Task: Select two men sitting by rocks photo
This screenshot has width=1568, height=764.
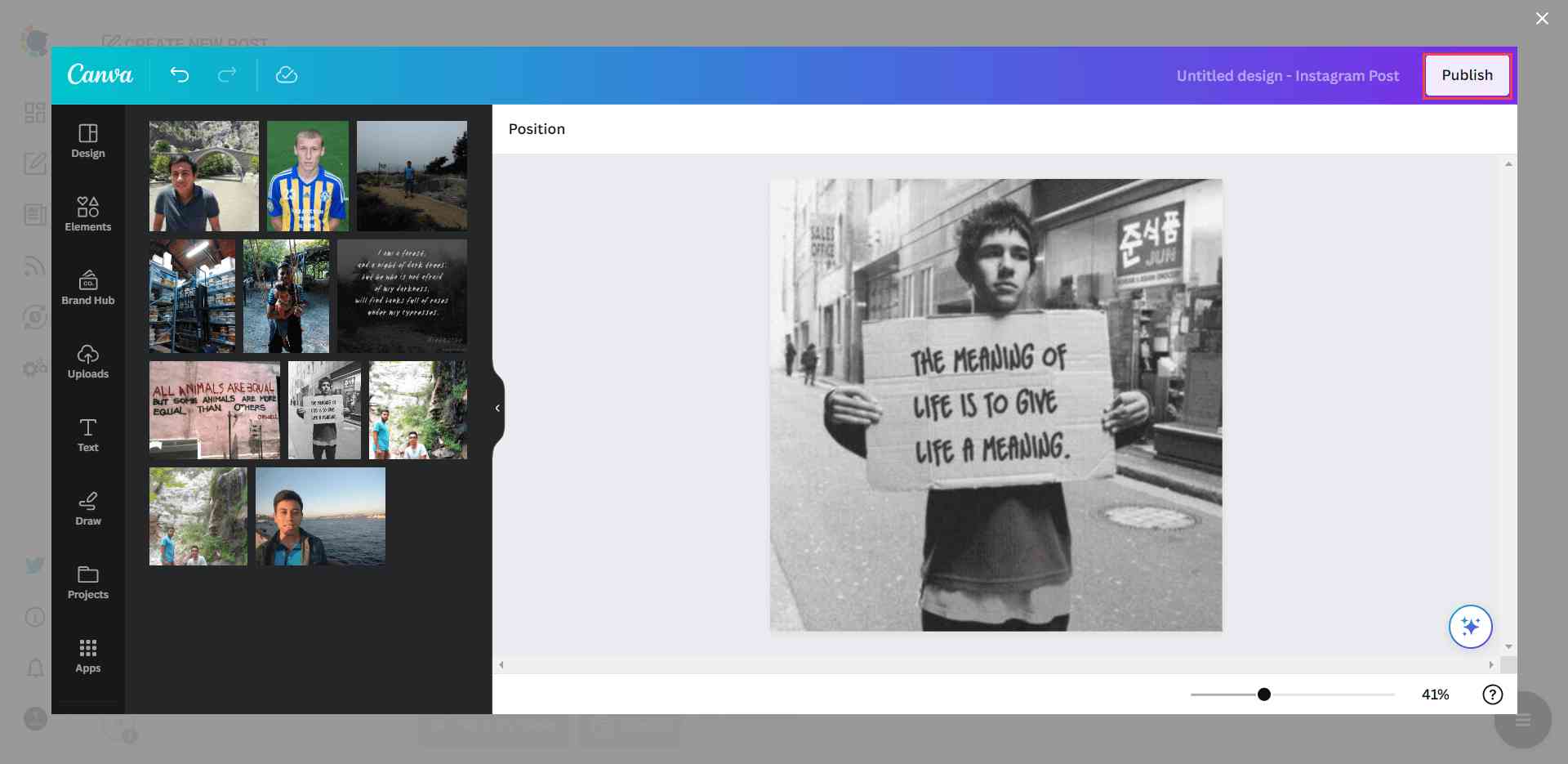Action: click(x=418, y=410)
